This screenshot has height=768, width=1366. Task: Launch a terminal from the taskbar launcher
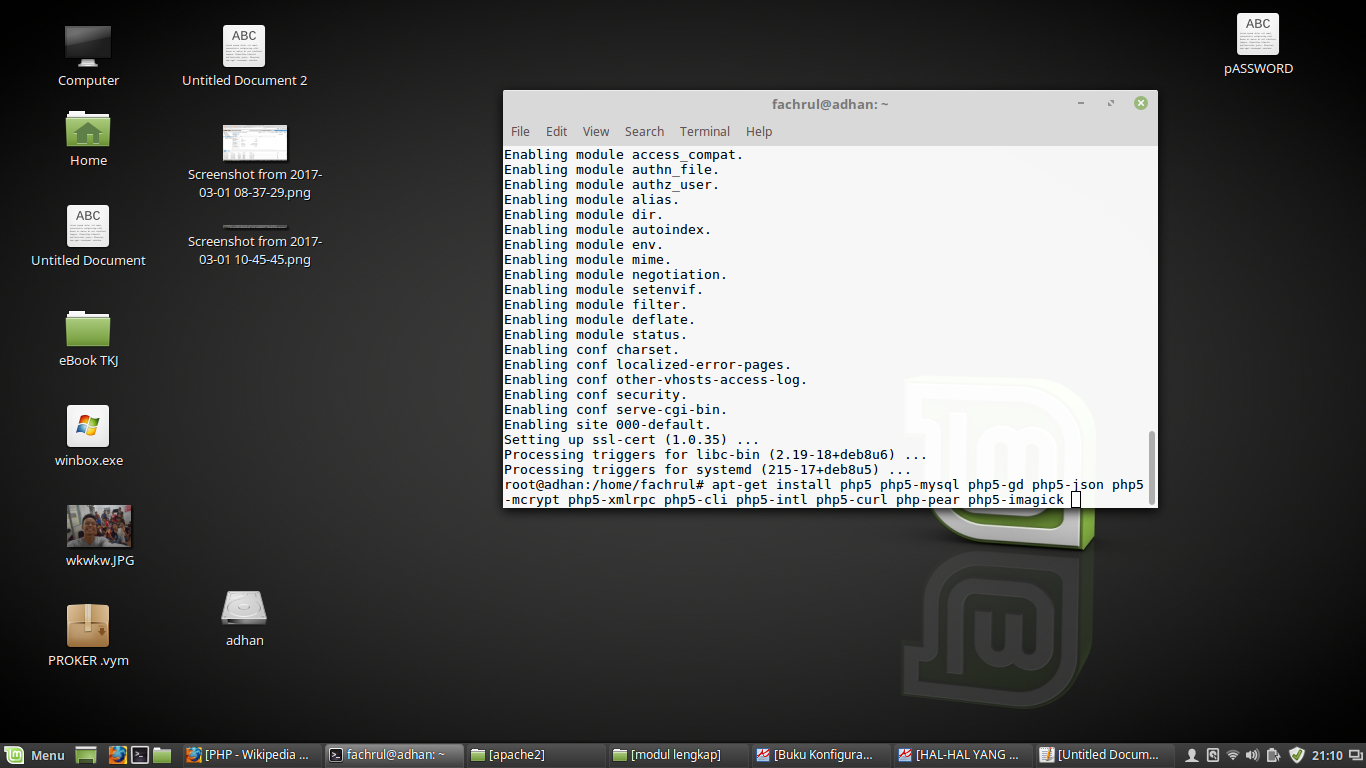coord(140,755)
